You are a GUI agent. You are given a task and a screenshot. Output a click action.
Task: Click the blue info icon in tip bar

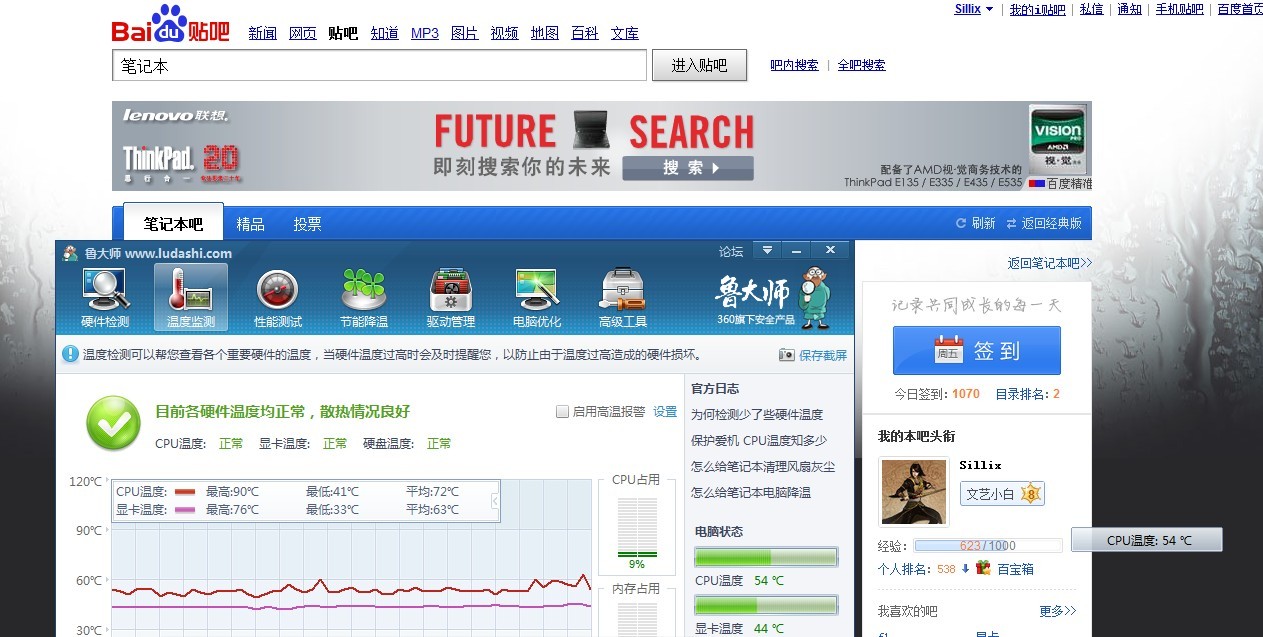pos(70,354)
